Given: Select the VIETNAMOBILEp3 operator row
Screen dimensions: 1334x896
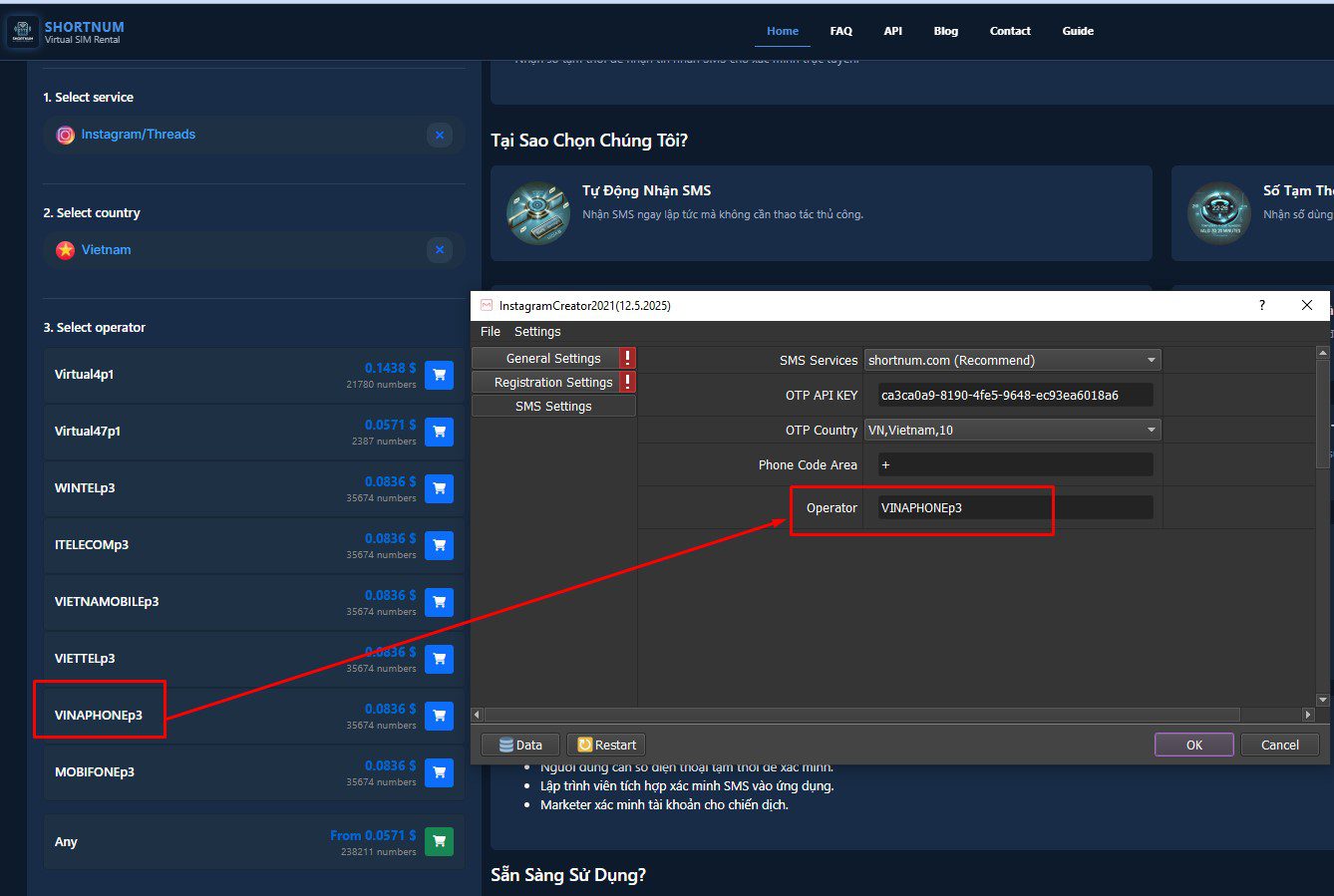Looking at the screenshot, I should (253, 602).
